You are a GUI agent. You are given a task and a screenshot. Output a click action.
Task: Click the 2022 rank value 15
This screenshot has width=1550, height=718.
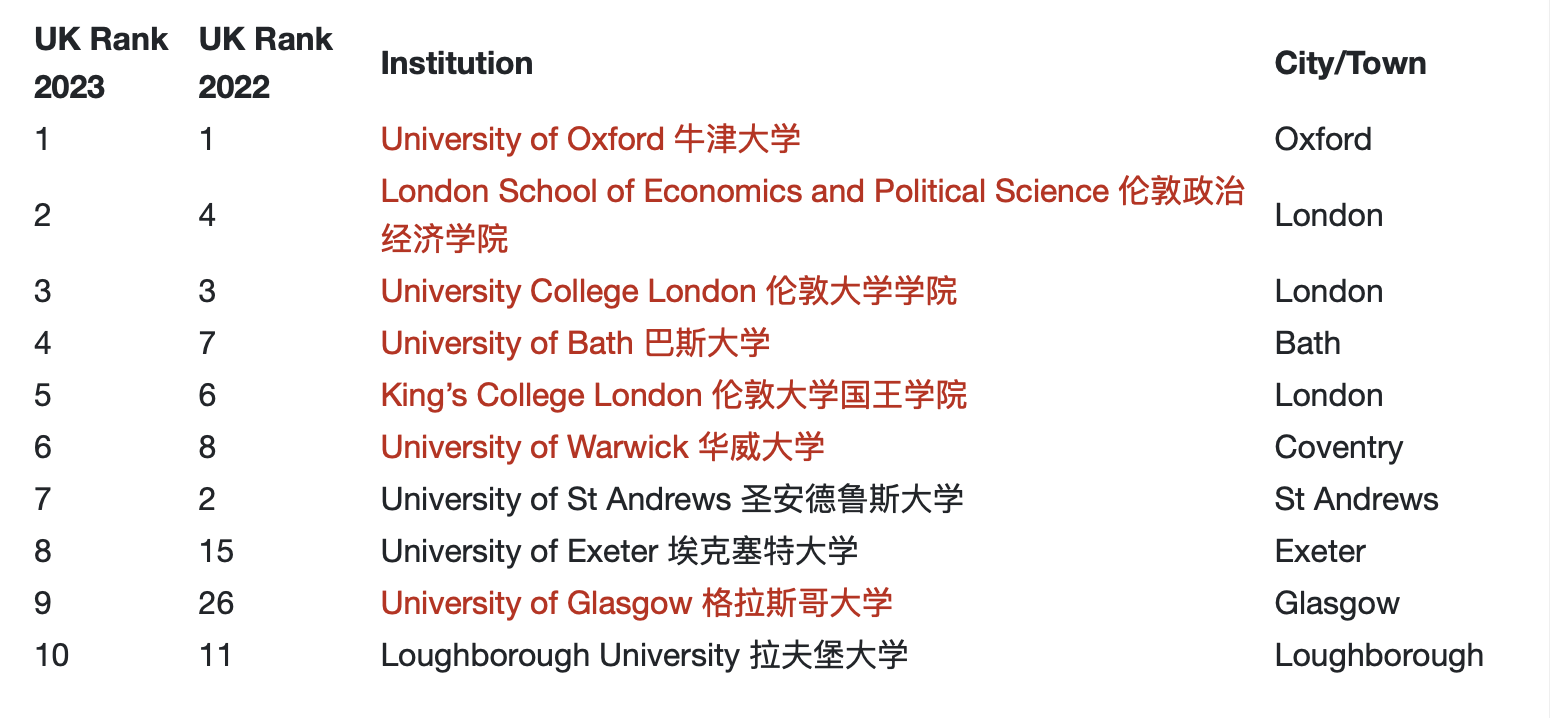pos(216,551)
